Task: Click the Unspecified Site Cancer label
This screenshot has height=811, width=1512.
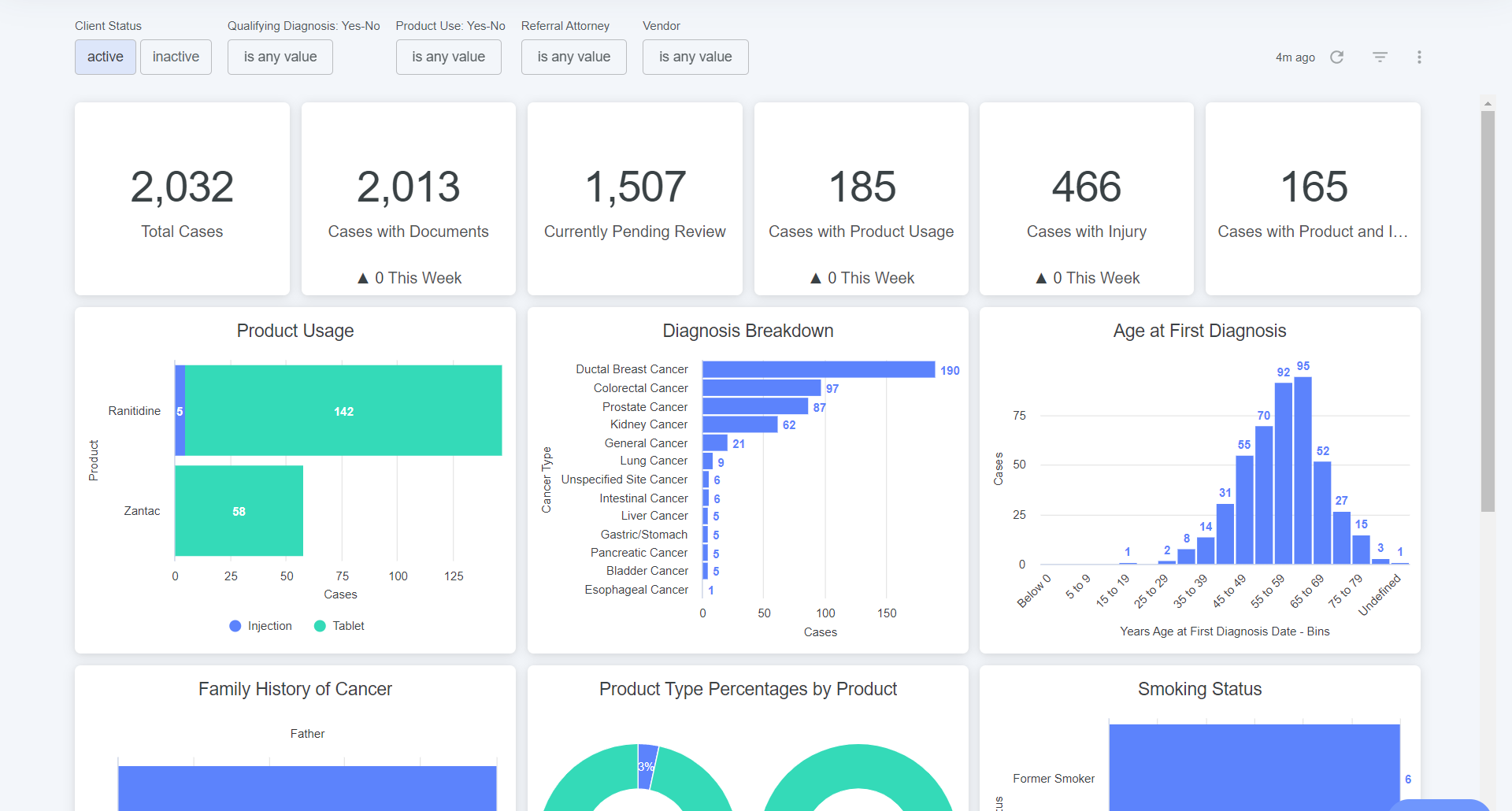Action: 624,480
